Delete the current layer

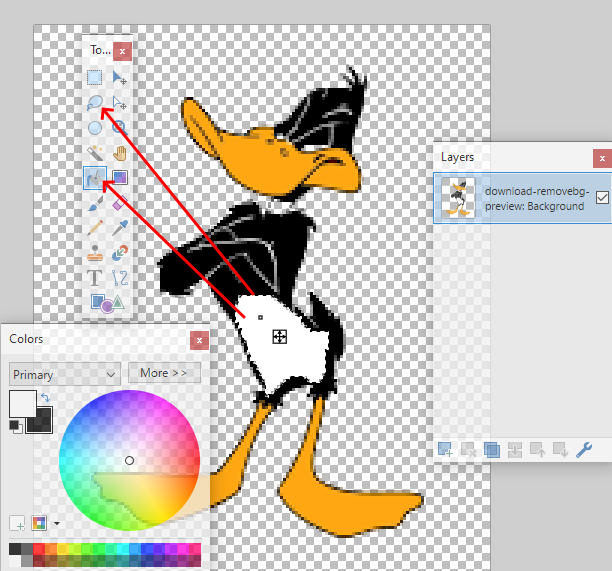pyautogui.click(x=468, y=450)
